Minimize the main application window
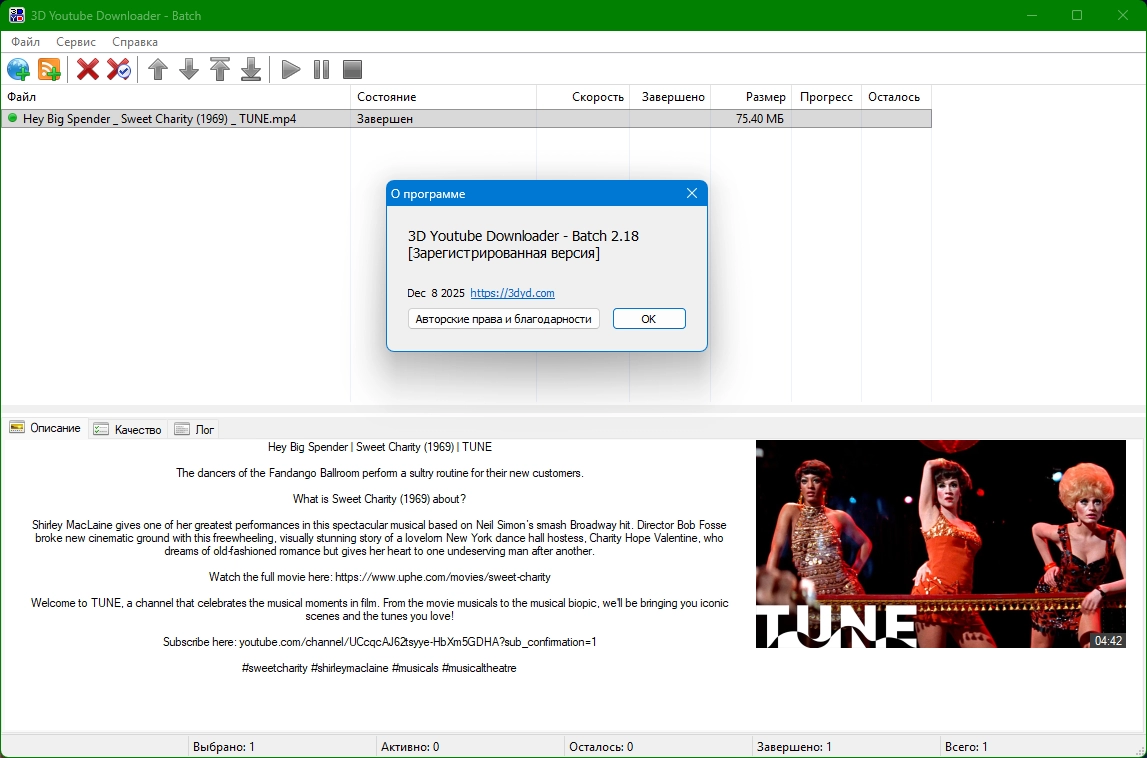1147x758 pixels. tap(1032, 15)
